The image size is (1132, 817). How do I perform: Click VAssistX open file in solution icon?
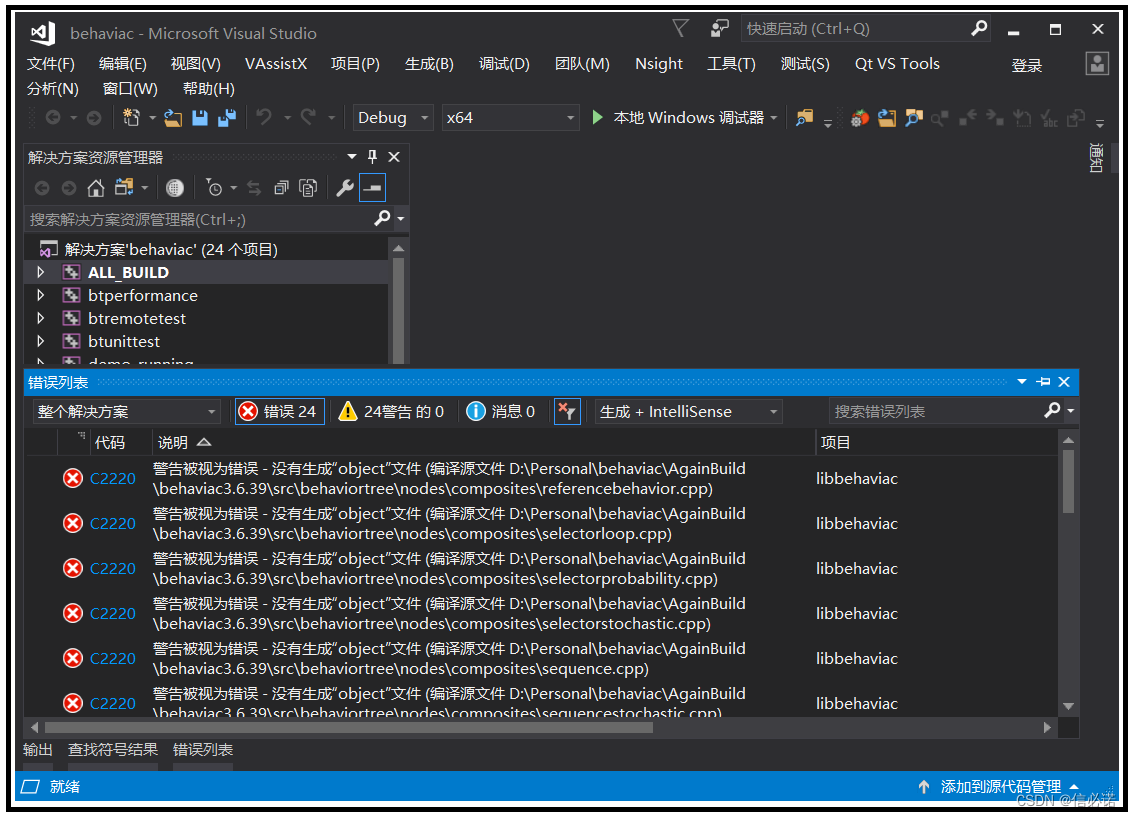887,118
